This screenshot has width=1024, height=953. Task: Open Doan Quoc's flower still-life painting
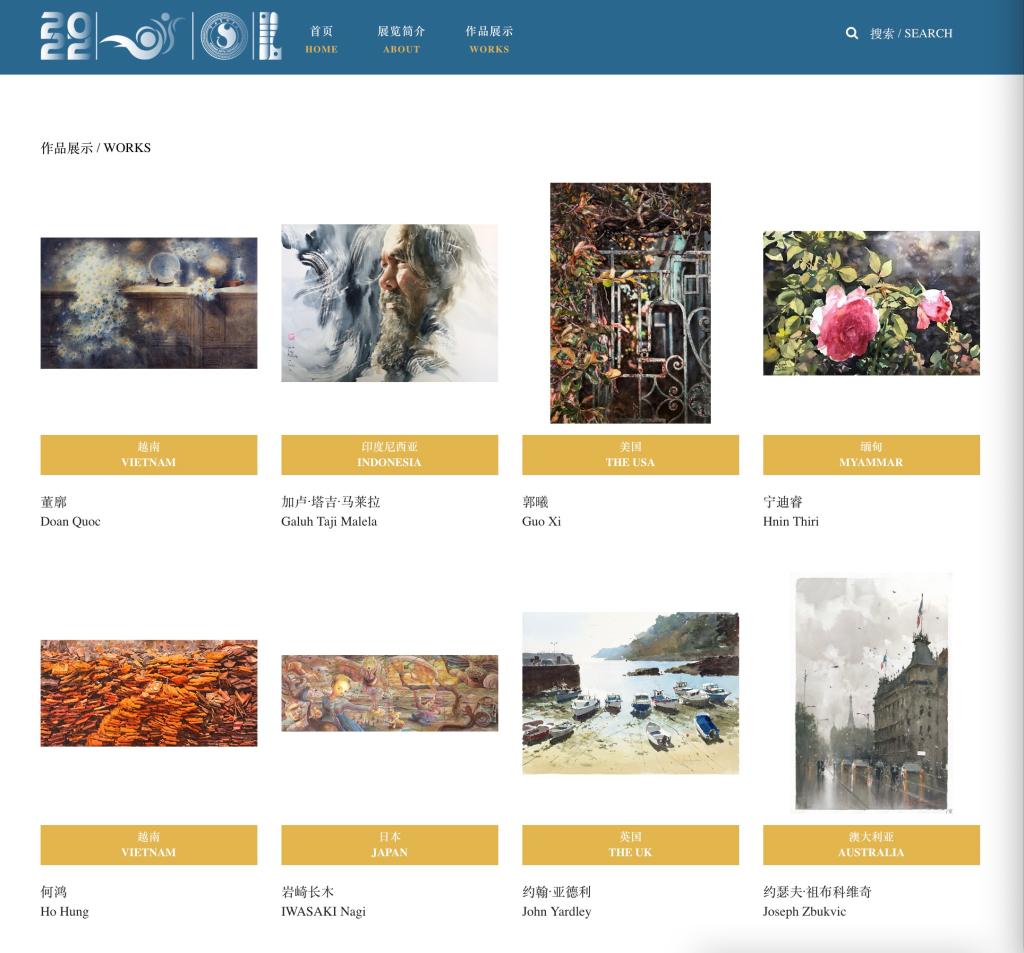(x=149, y=303)
